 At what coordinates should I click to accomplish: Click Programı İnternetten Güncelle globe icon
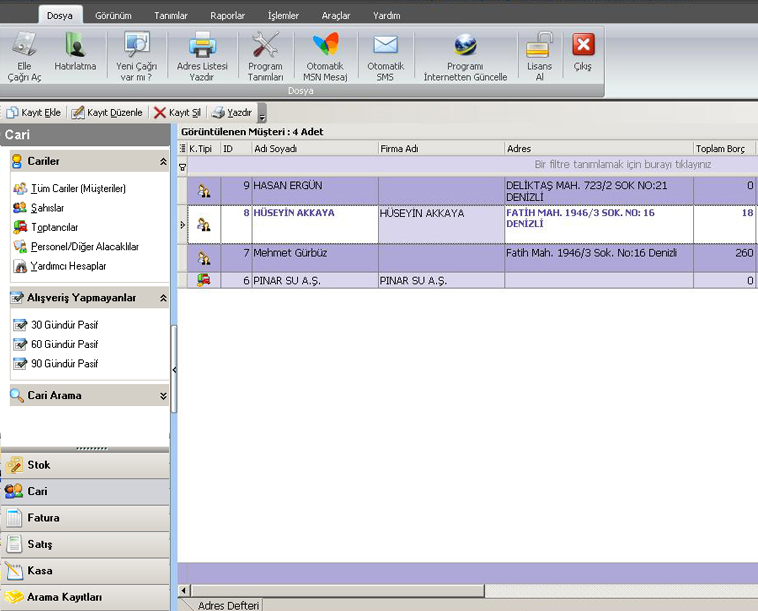(x=465, y=46)
